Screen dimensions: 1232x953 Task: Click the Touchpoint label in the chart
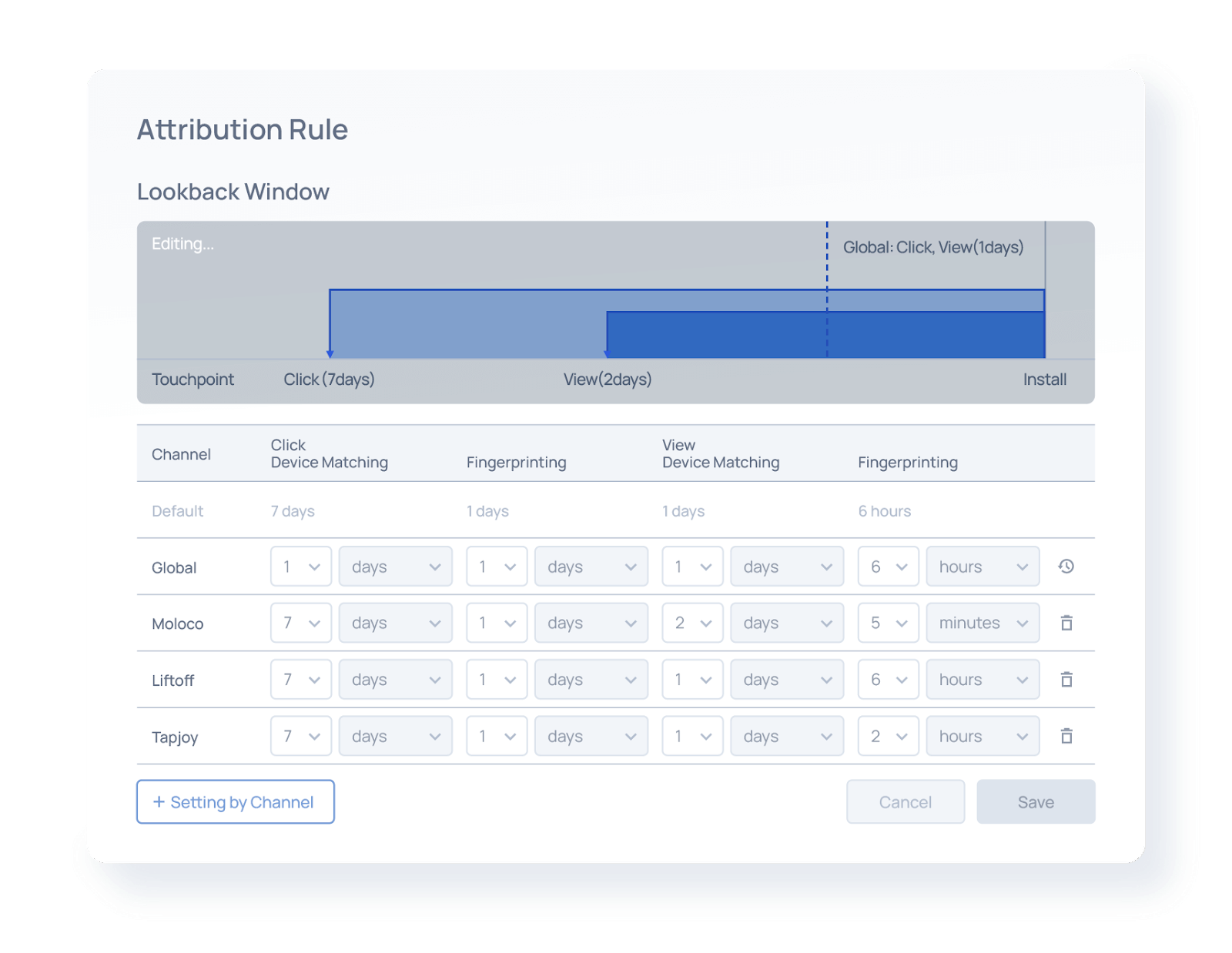point(192,380)
